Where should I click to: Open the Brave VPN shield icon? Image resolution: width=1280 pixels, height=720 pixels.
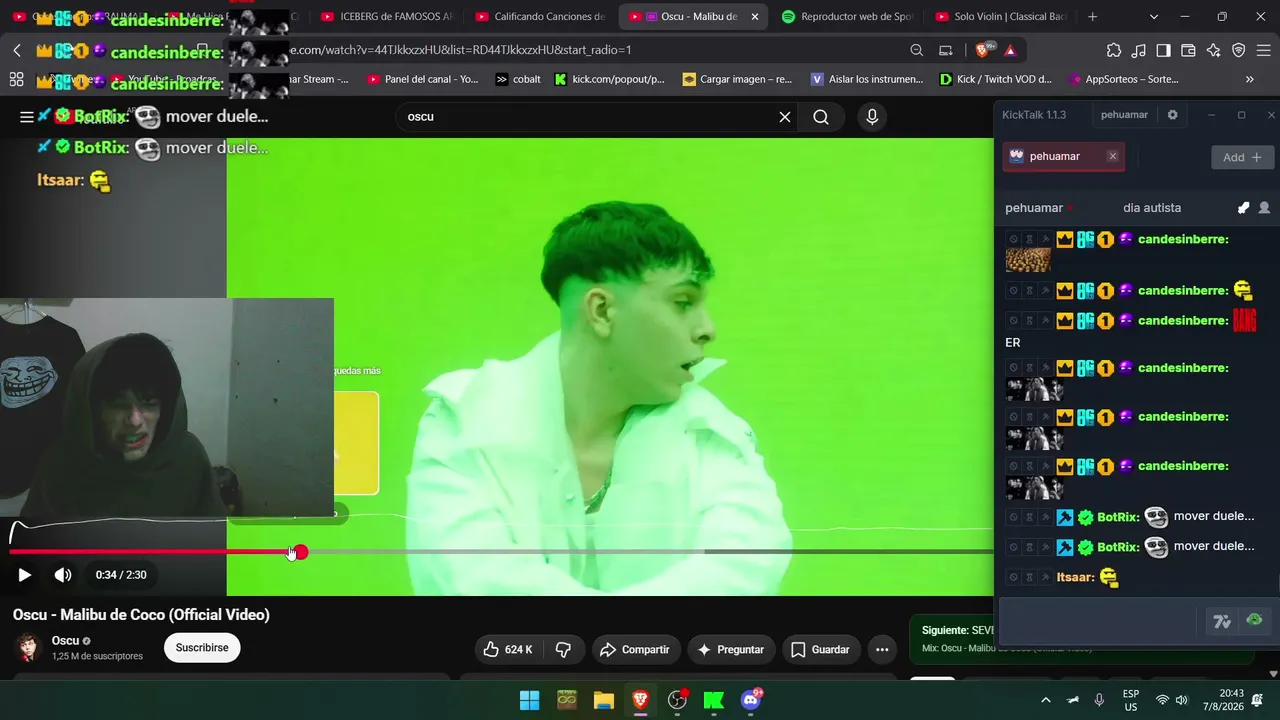tap(1239, 50)
